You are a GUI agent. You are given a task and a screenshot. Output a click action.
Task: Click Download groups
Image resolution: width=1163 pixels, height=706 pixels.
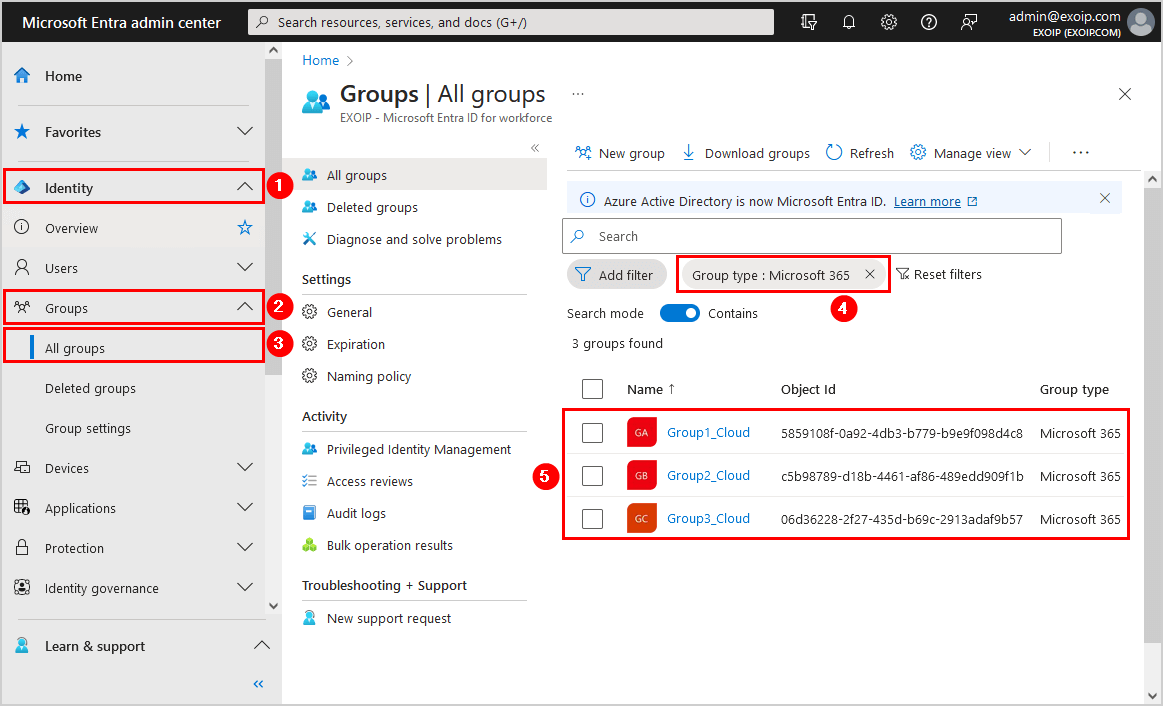745,153
